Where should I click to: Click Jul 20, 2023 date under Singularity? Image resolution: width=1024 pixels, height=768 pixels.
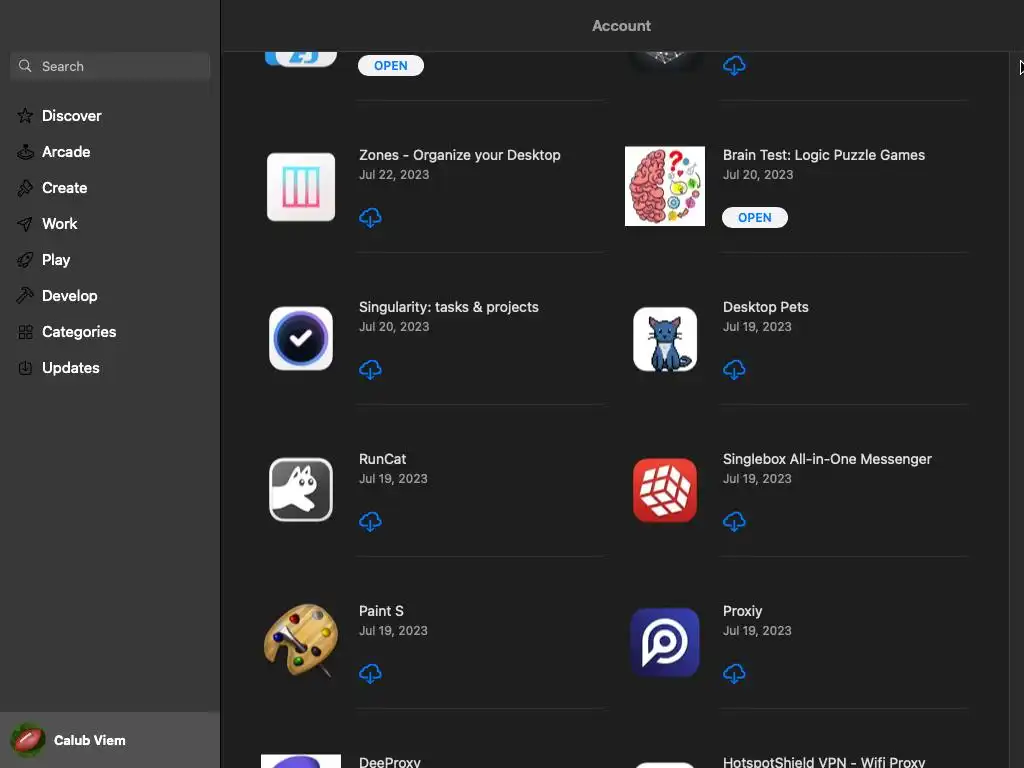click(394, 327)
